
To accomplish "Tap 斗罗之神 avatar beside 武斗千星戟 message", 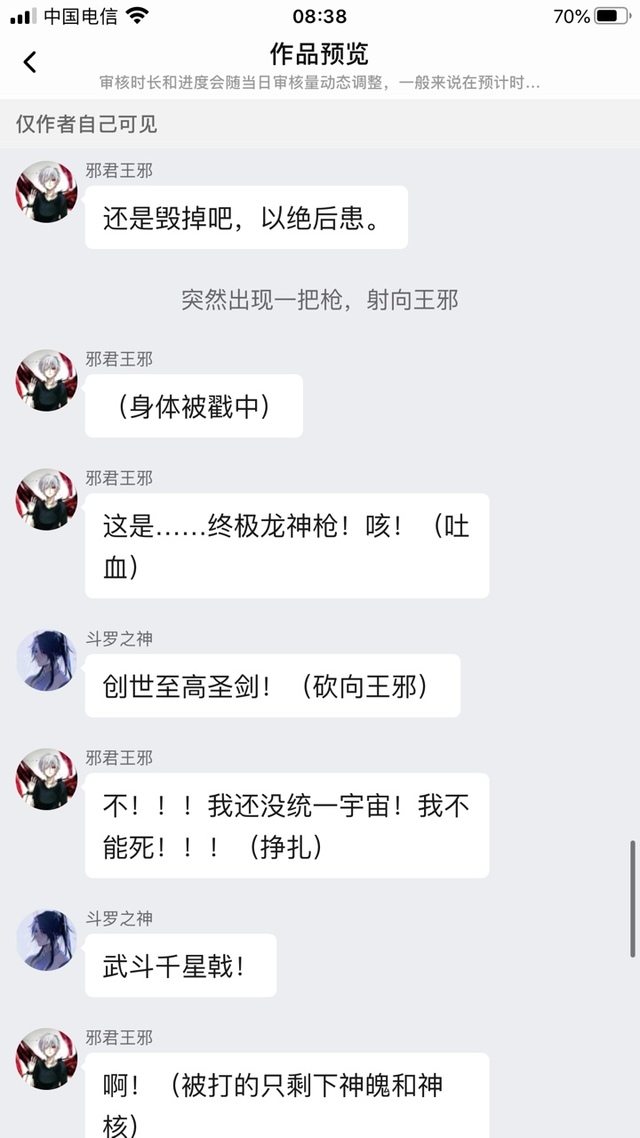I will 46,940.
